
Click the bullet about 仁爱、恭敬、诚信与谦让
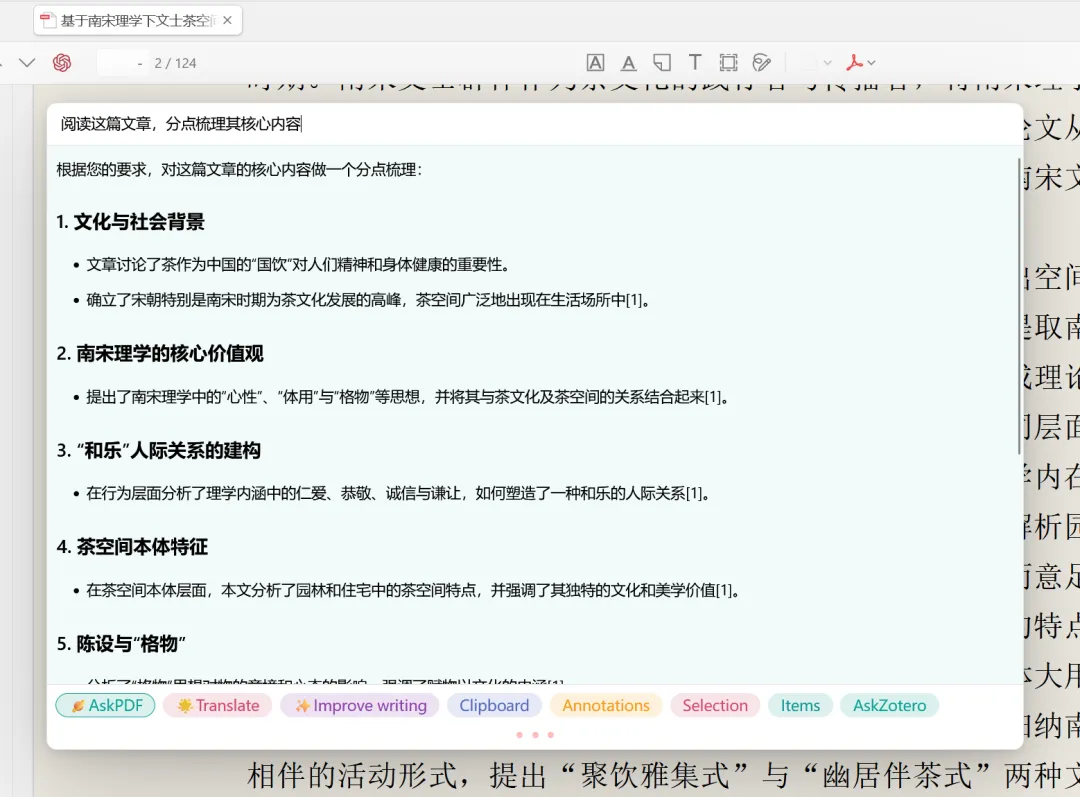[398, 493]
